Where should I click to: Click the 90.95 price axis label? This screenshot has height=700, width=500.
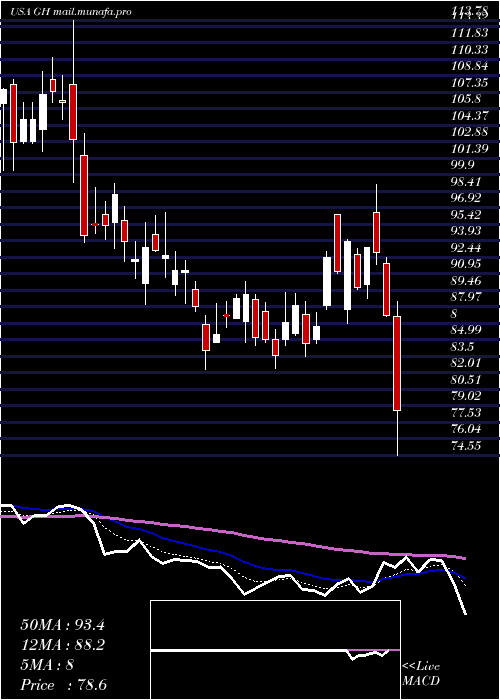[466, 264]
